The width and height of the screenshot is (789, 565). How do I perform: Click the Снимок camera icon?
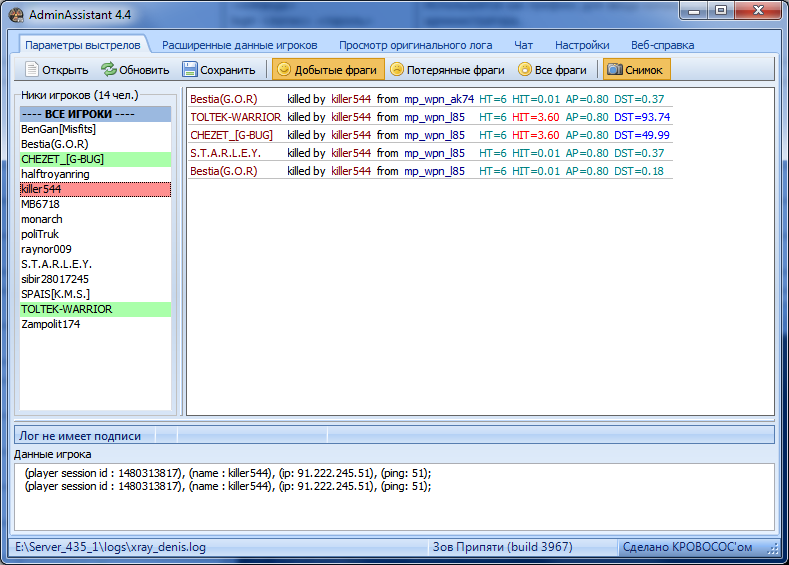point(614,69)
